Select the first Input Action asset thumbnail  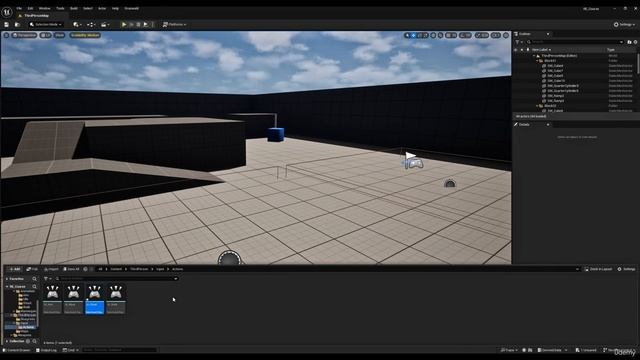[x=52, y=299]
